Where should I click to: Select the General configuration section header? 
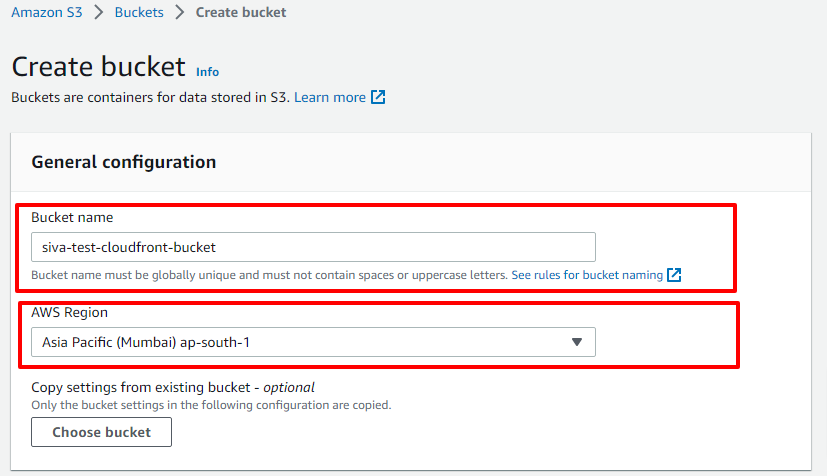click(123, 162)
